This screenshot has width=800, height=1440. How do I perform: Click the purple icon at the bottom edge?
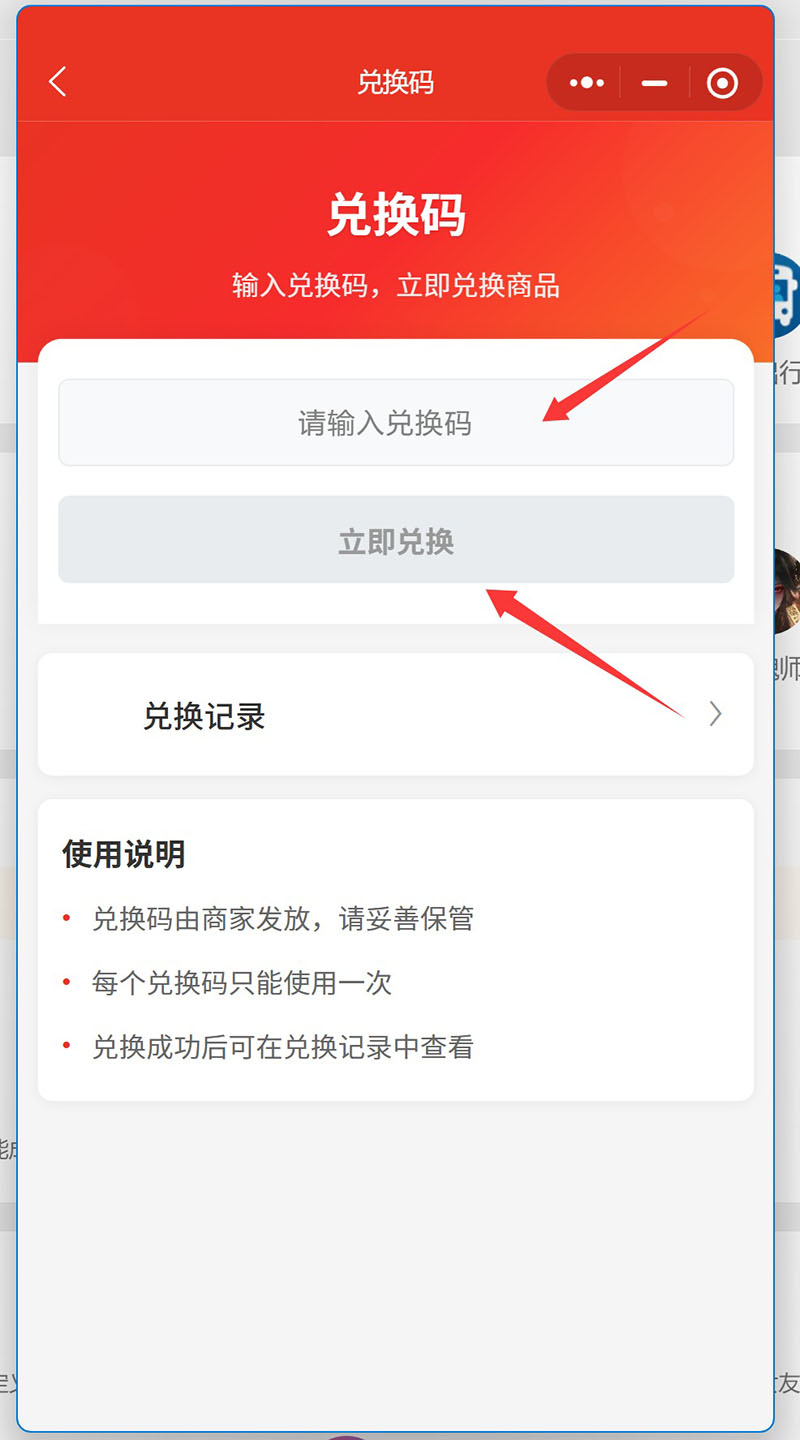click(x=348, y=1436)
